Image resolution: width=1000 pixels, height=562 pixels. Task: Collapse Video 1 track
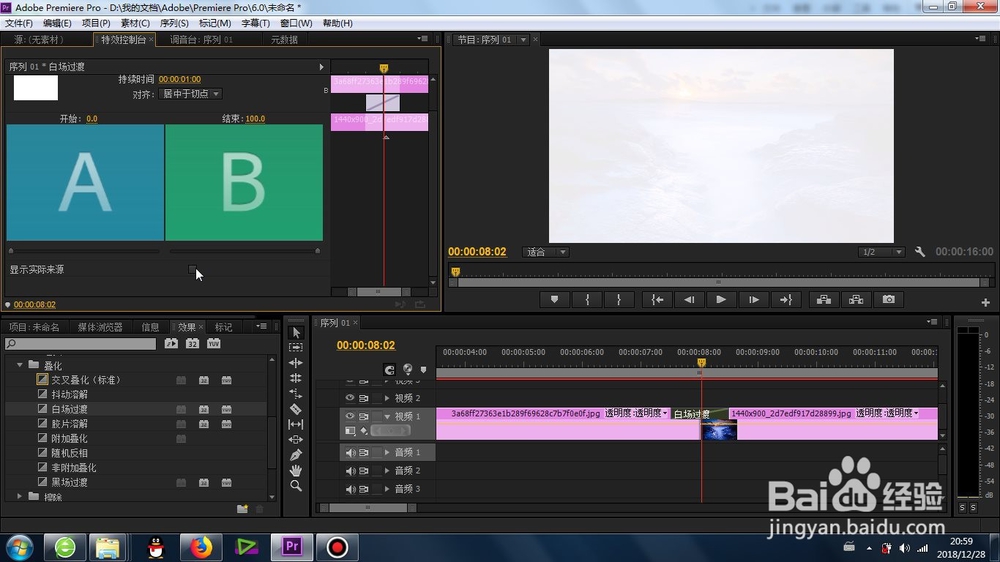[x=386, y=416]
